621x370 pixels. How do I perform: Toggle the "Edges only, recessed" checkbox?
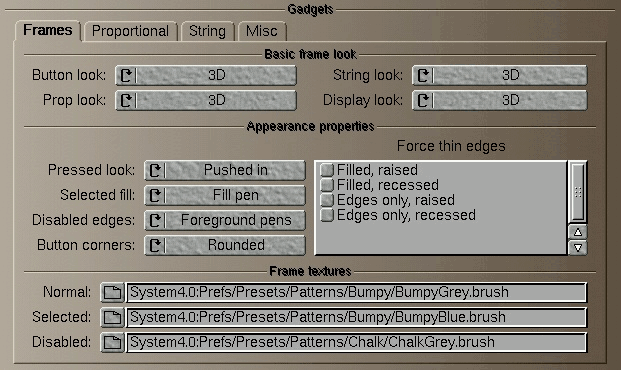pyautogui.click(x=327, y=215)
